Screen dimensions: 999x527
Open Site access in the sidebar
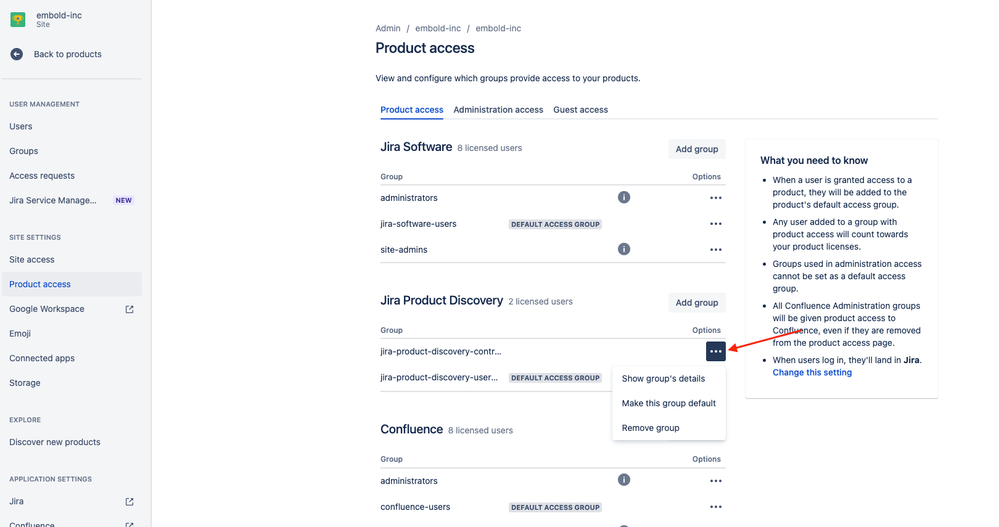pos(32,260)
